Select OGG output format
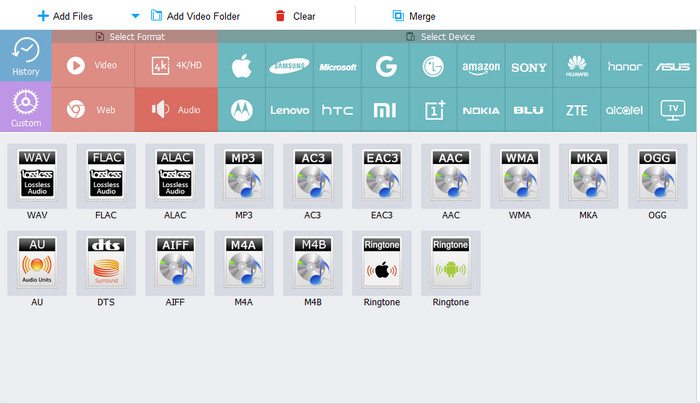 (657, 176)
